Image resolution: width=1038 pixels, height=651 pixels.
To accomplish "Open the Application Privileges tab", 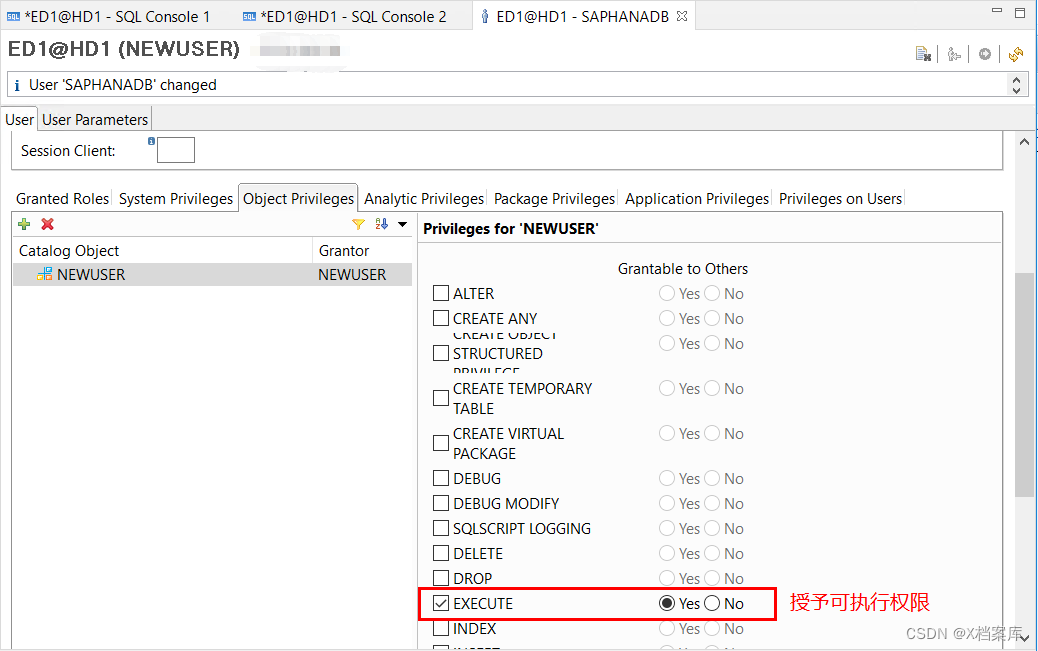I will point(696,199).
